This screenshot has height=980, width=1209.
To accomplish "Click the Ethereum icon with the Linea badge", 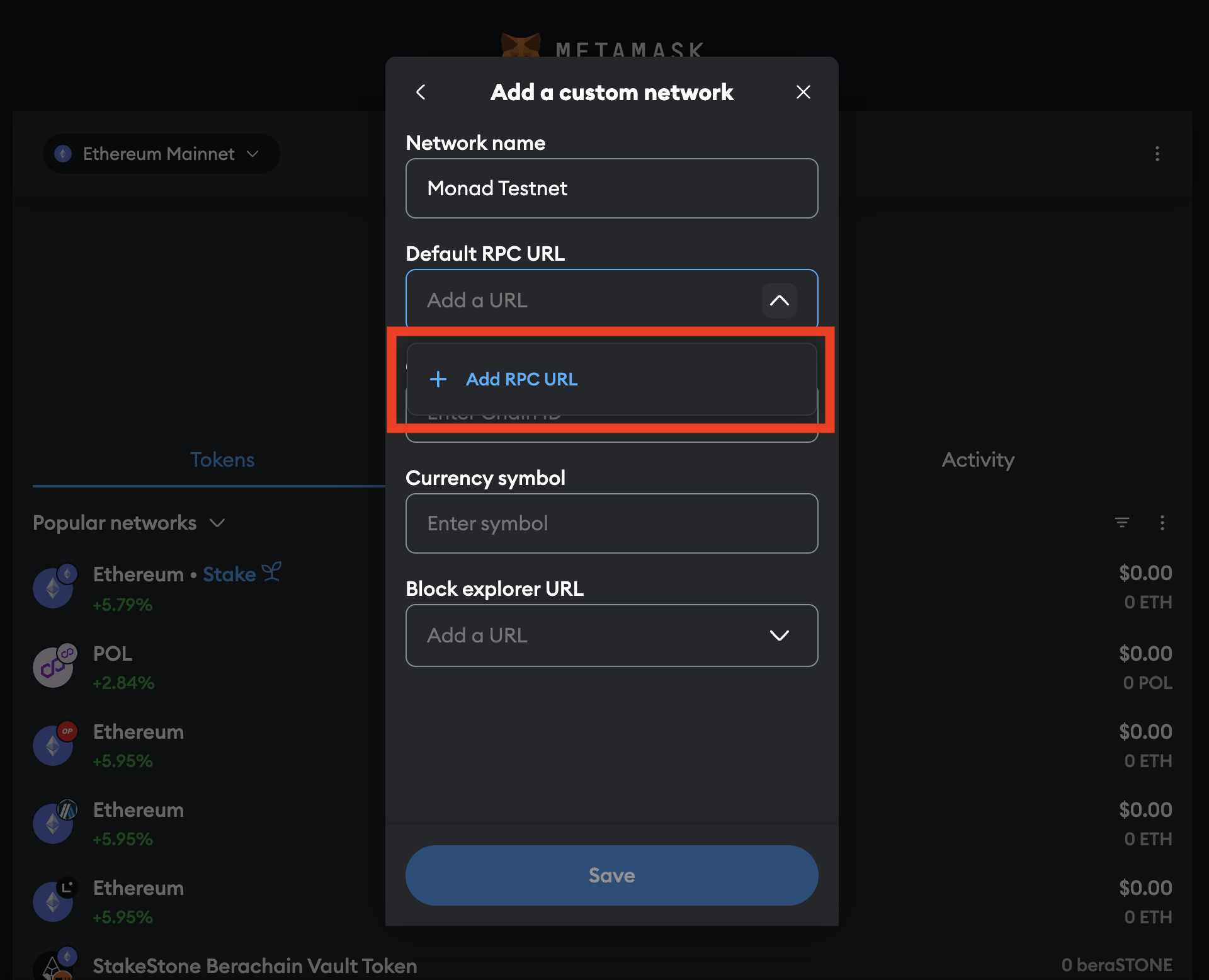I will pyautogui.click(x=54, y=901).
